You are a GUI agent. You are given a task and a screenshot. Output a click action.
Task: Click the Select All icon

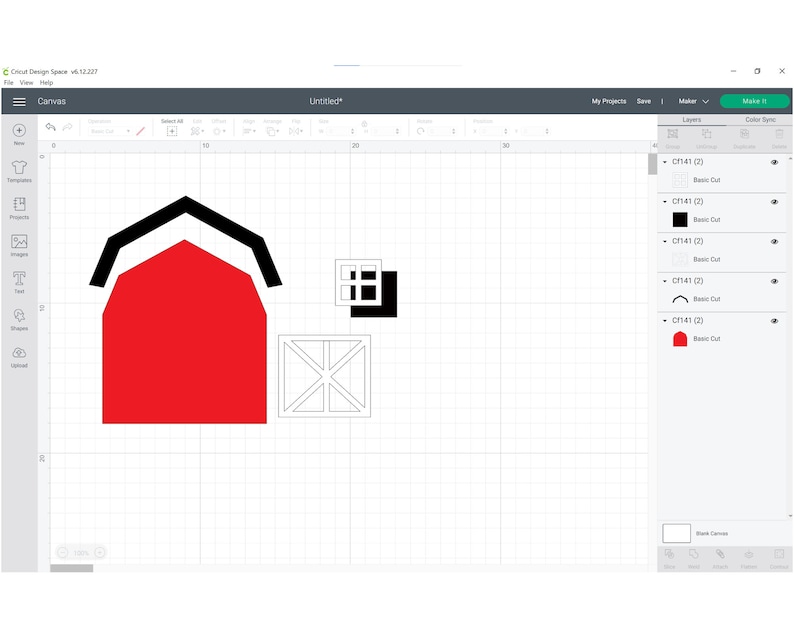coord(172,131)
